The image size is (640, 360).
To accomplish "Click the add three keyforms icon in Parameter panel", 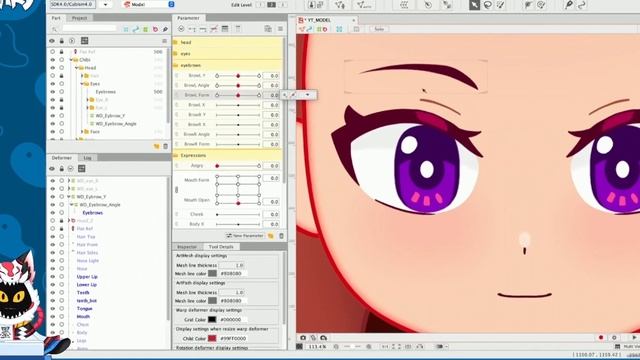I will (x=203, y=29).
